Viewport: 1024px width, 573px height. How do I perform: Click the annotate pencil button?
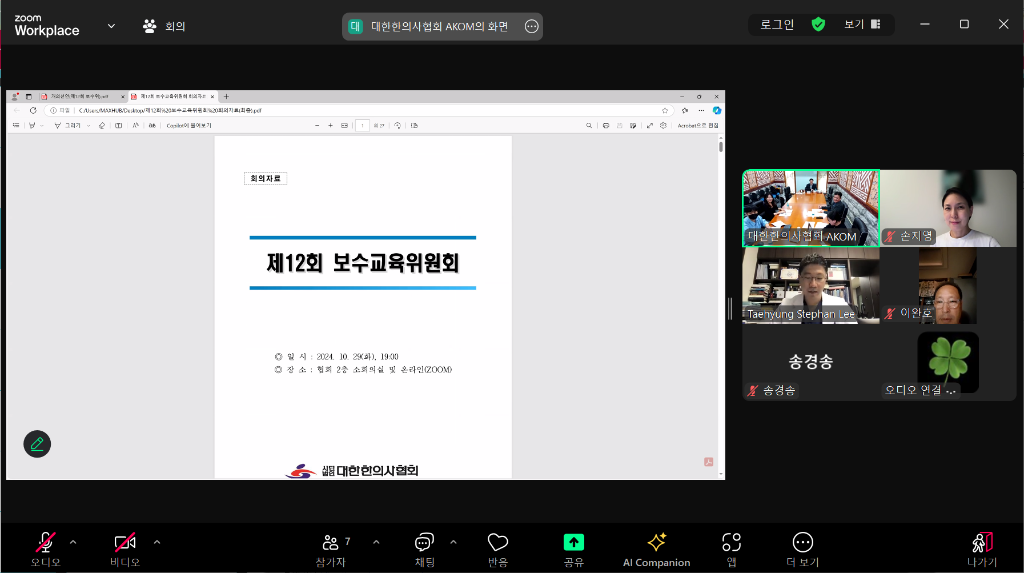pos(37,444)
